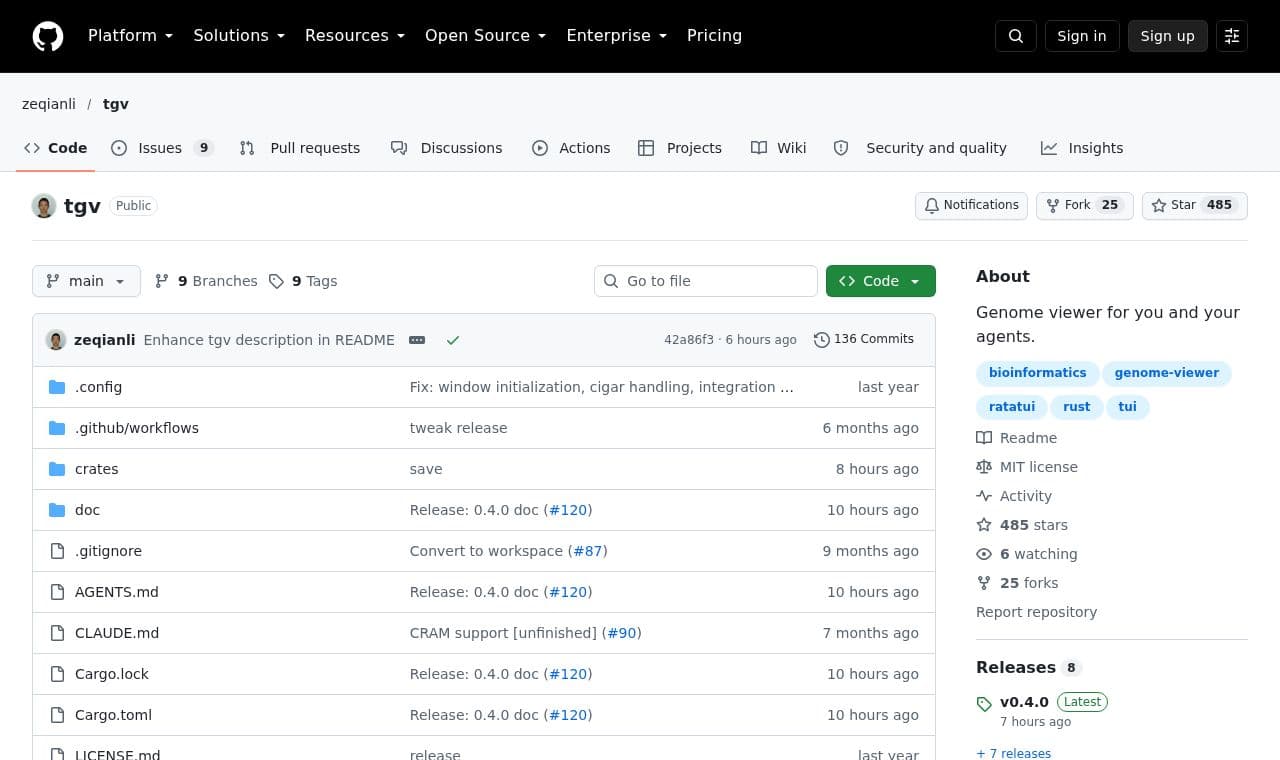Open the search magnifier button
This screenshot has height=760, width=1280.
(x=1016, y=36)
